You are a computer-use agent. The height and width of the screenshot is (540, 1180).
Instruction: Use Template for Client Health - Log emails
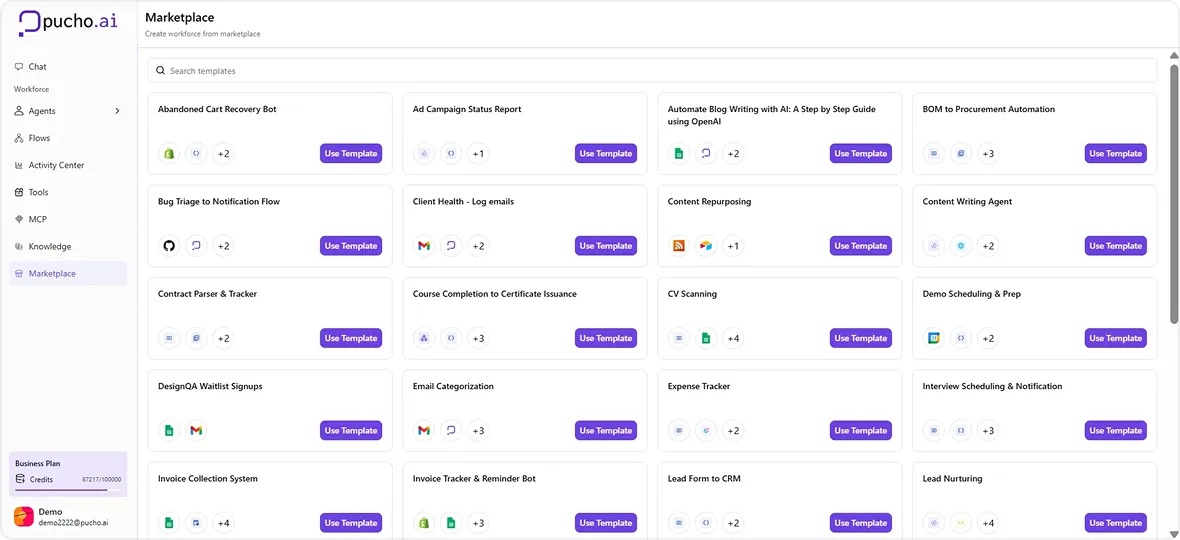pyautogui.click(x=606, y=246)
